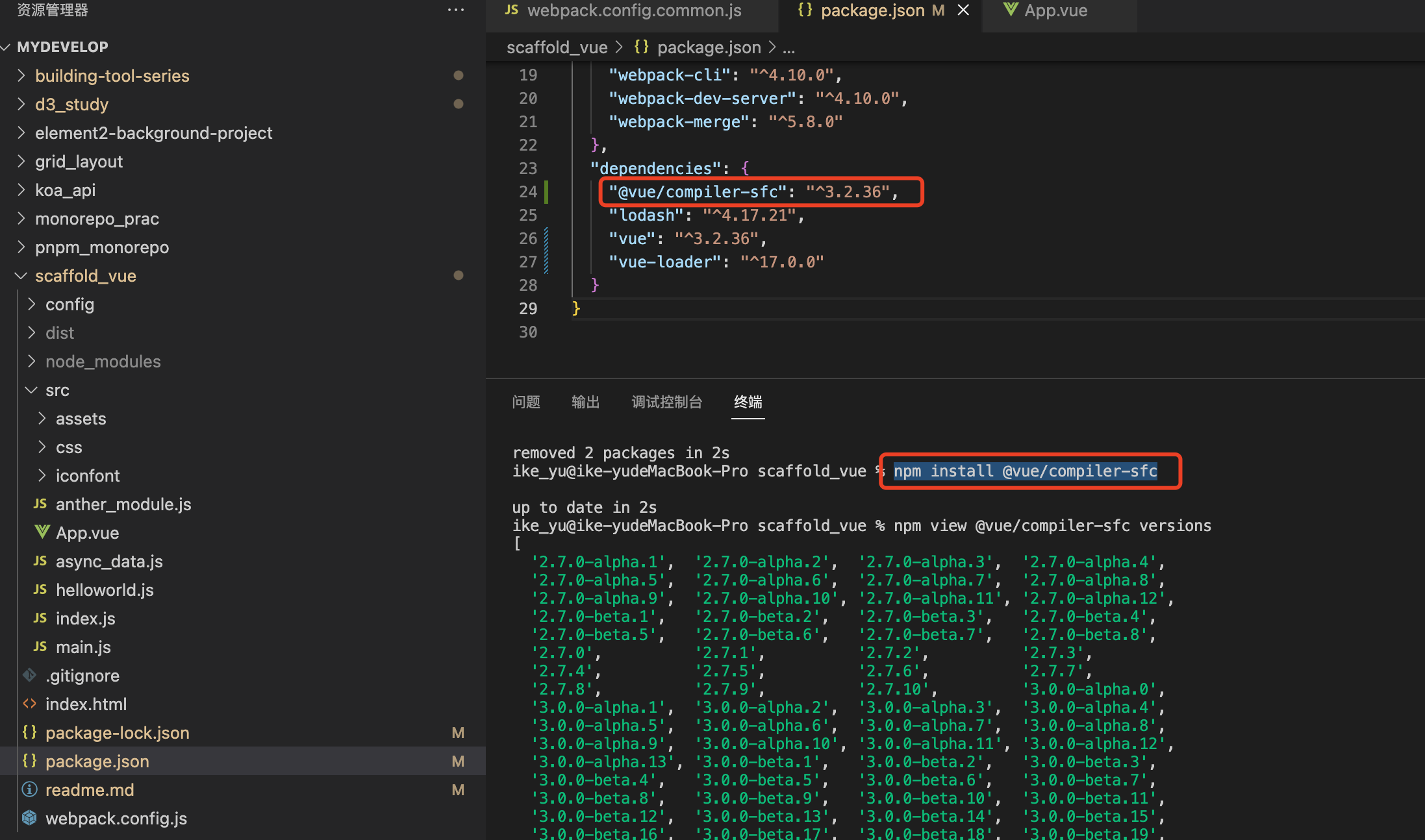This screenshot has width=1425, height=840.
Task: Collapse the src folder chevron
Action: (31, 390)
